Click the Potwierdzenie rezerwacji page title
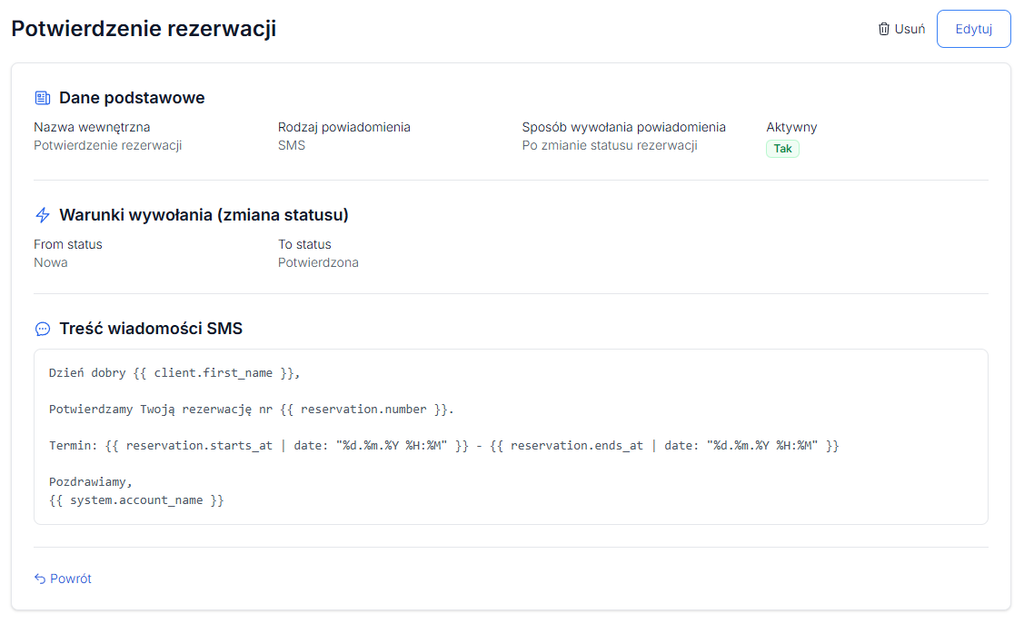The width and height of the screenshot is (1024, 621). (x=144, y=29)
